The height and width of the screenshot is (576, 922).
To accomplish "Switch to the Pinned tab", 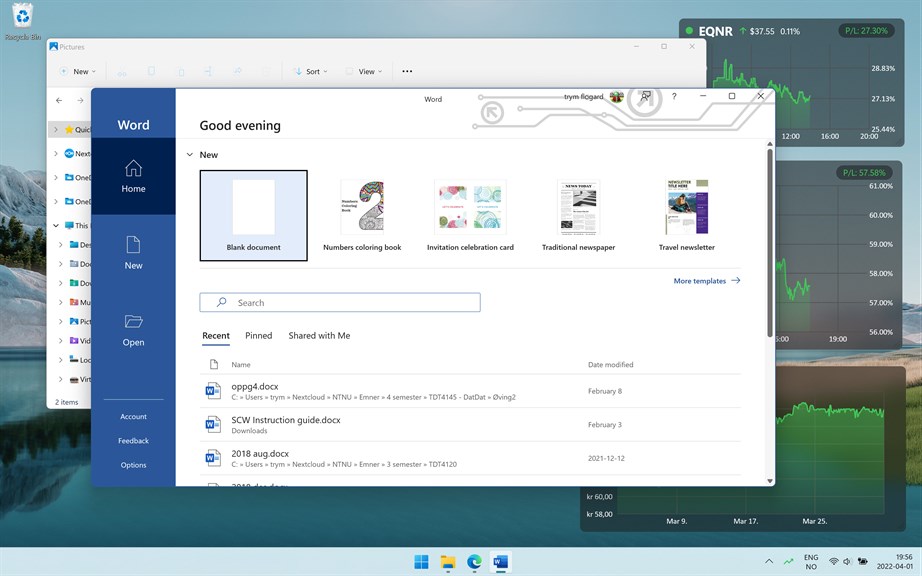I will (258, 336).
